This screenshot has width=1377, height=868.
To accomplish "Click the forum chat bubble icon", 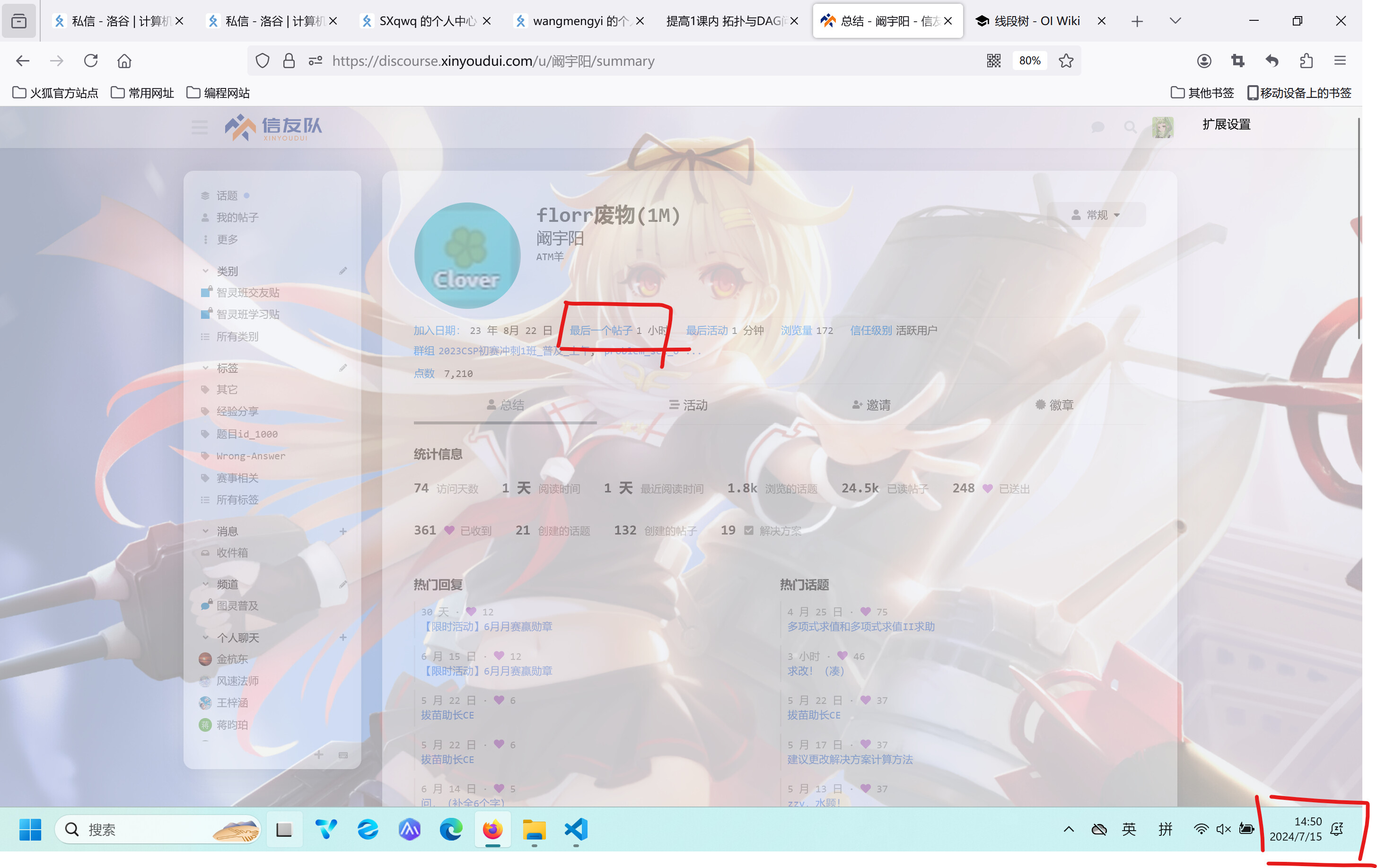I will 1097,127.
